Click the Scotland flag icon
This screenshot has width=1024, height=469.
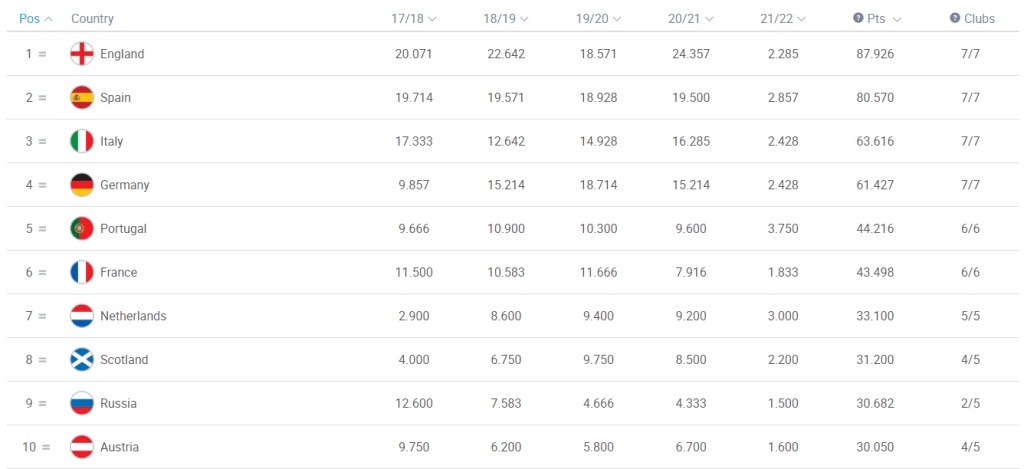point(82,360)
